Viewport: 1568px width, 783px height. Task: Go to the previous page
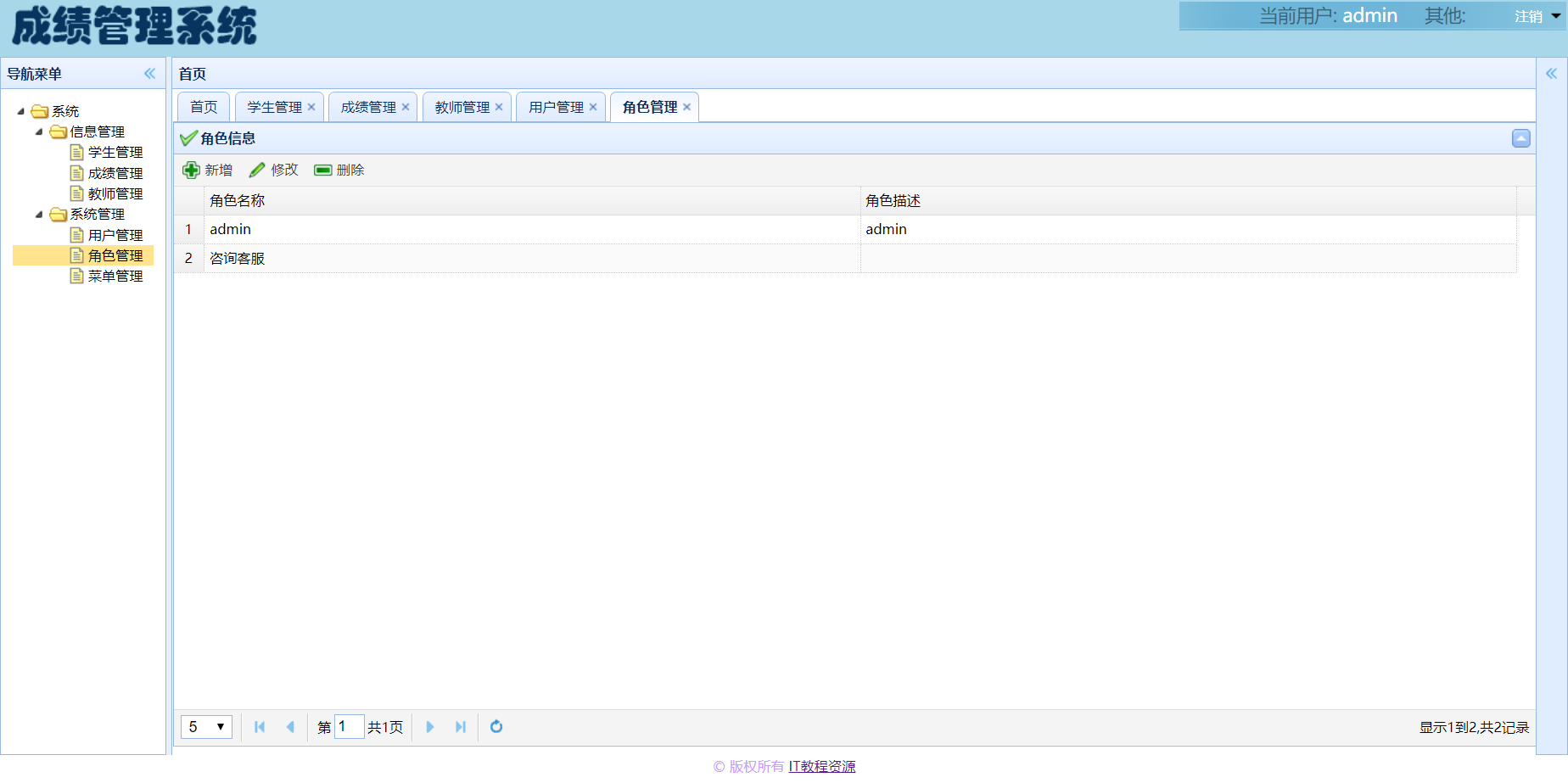290,727
